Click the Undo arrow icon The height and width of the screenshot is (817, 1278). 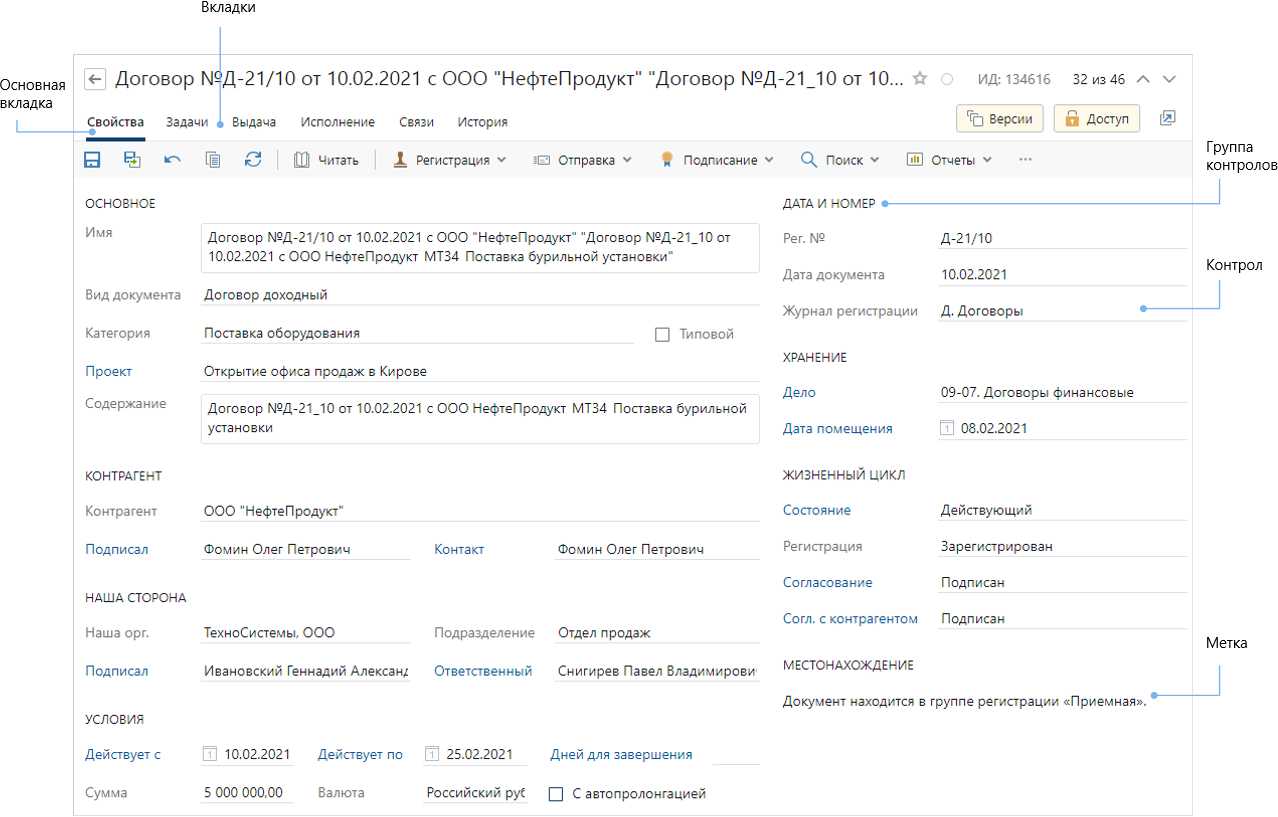tap(172, 159)
